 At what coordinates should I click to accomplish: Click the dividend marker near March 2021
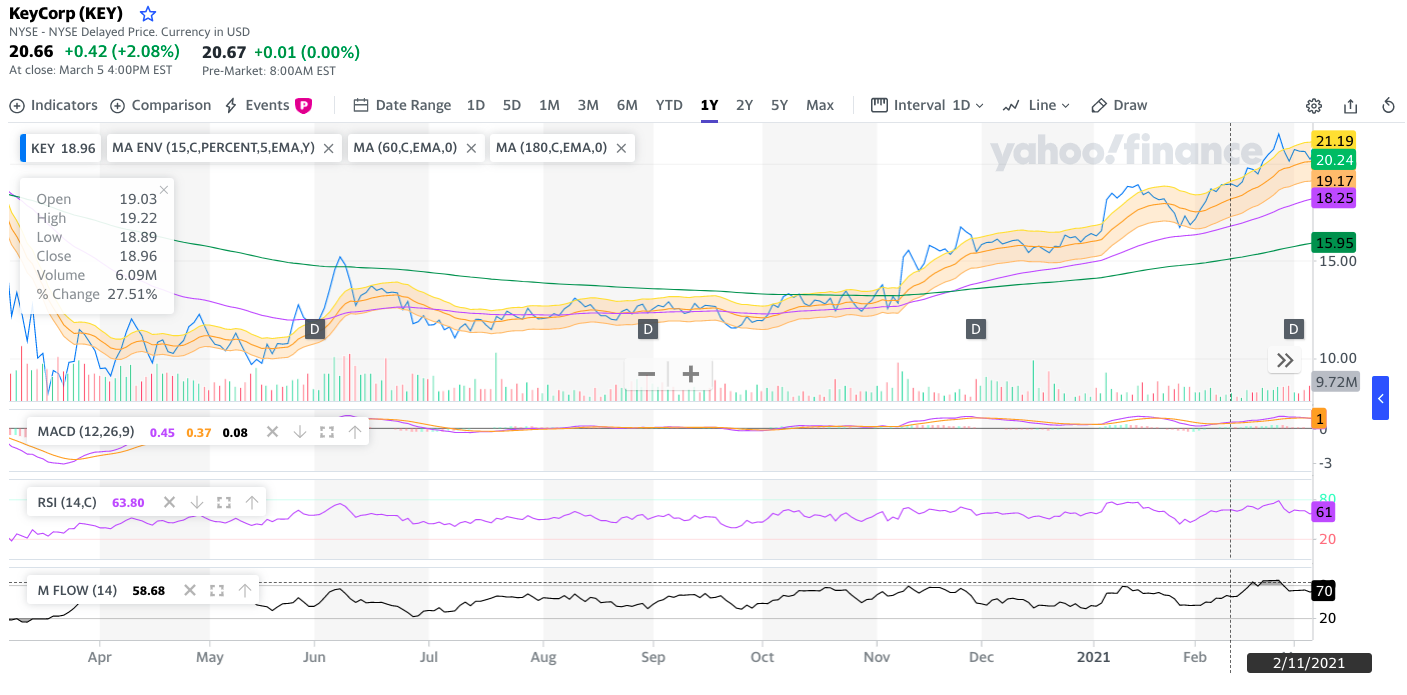pyautogui.click(x=1294, y=328)
